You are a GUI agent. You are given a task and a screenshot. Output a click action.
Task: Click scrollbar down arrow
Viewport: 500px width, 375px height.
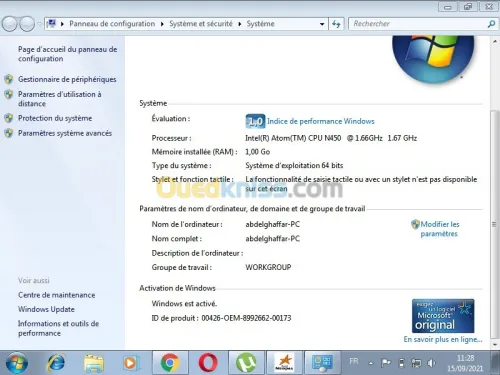(495, 344)
